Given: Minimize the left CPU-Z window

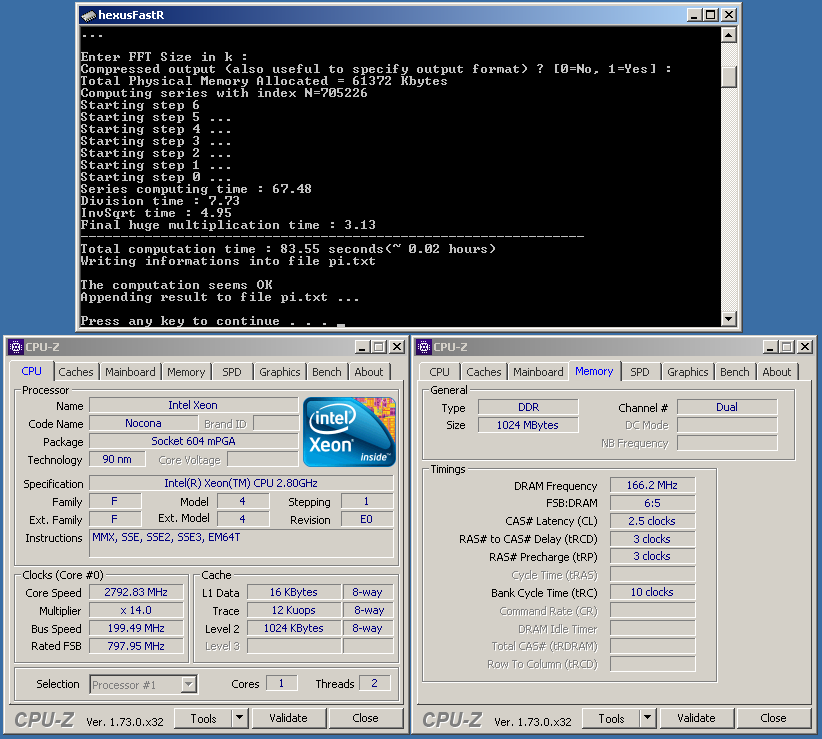Looking at the screenshot, I should (x=362, y=347).
